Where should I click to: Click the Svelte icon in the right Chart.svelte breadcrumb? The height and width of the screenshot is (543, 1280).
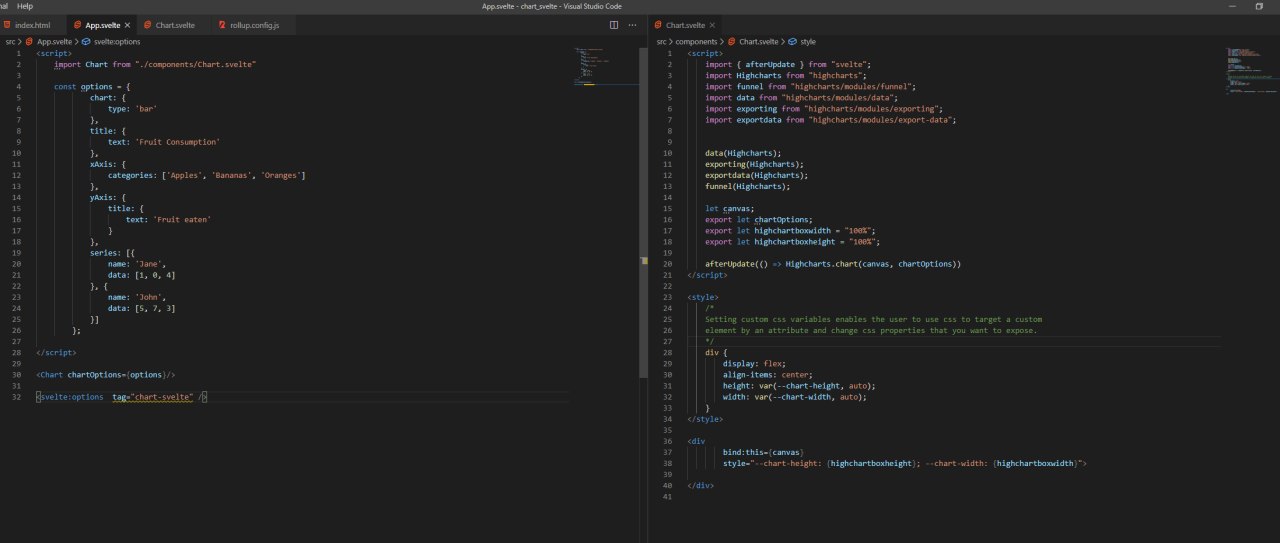click(x=732, y=42)
